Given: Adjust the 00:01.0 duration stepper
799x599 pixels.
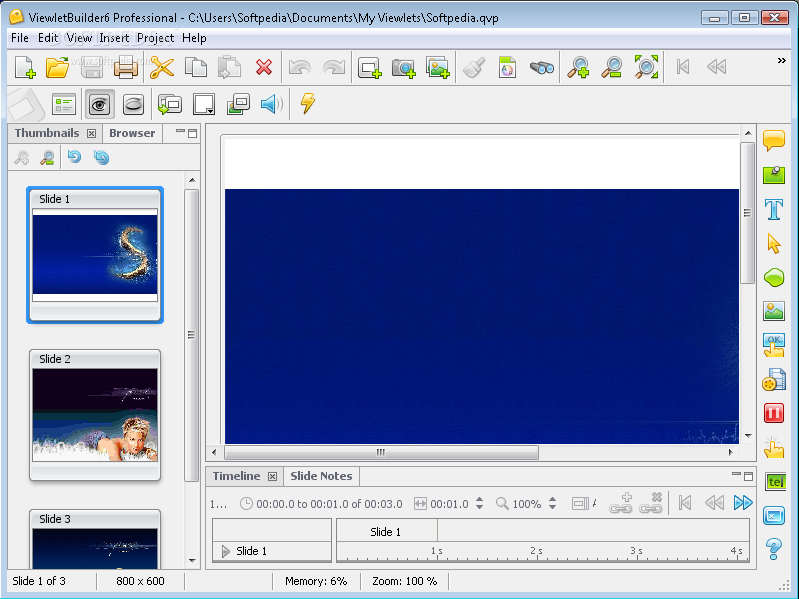Looking at the screenshot, I should pyautogui.click(x=480, y=503).
